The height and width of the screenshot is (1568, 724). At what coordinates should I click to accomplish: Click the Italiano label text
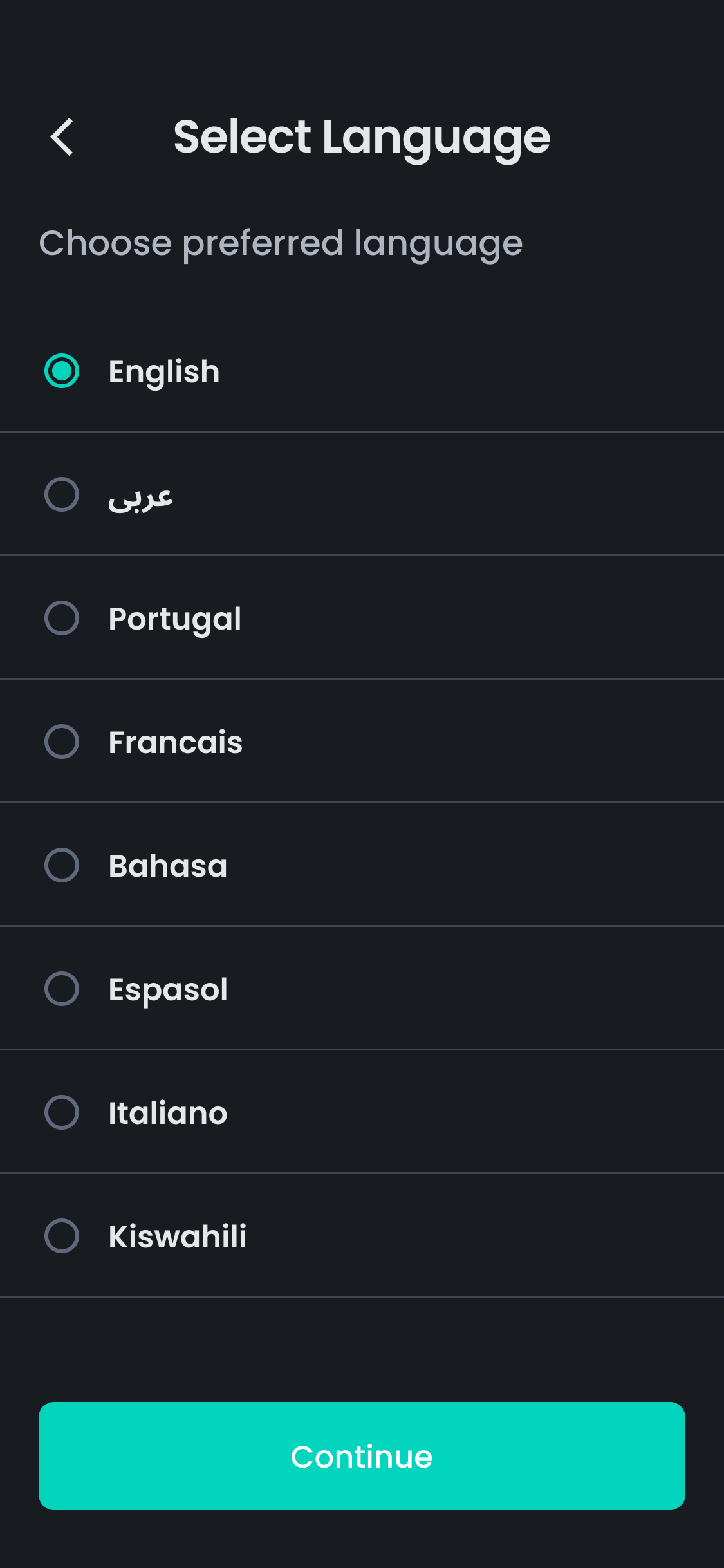168,1114
